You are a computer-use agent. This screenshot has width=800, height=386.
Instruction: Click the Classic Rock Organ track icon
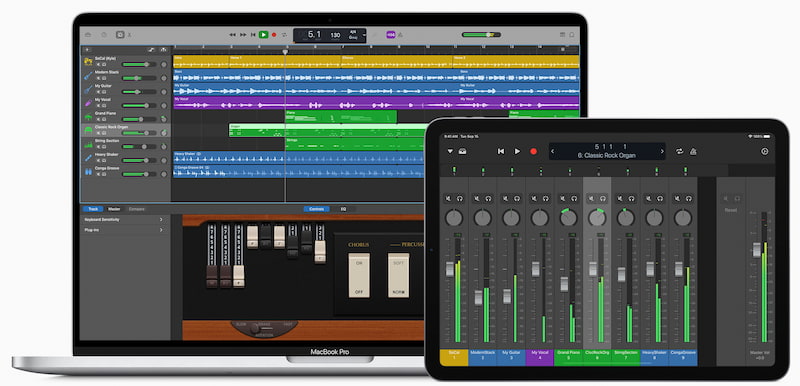pos(88,130)
